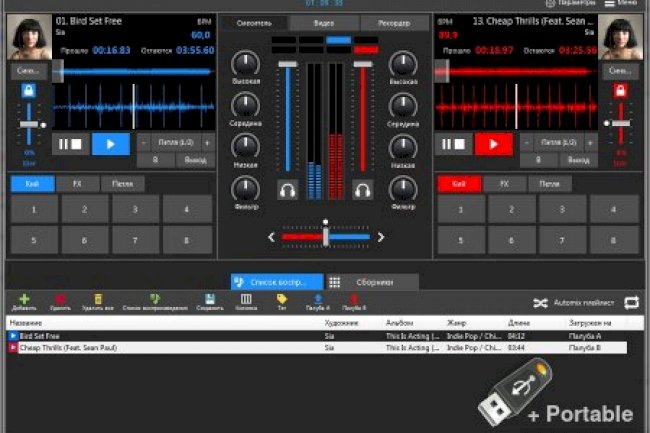Switch to the Samplers (Сборники) tab
The image size is (650, 433).
click(x=372, y=282)
